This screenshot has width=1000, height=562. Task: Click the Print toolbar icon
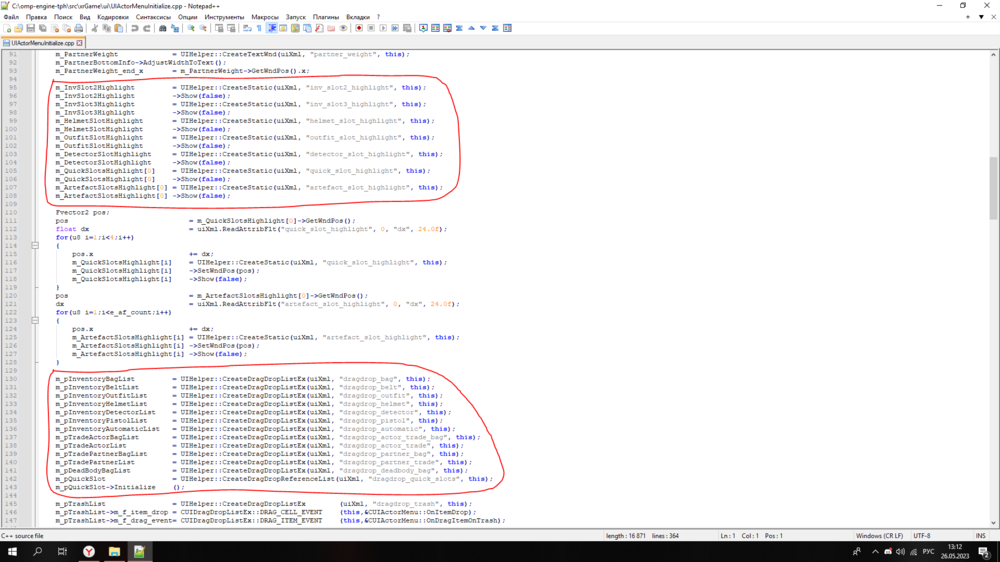[80, 28]
